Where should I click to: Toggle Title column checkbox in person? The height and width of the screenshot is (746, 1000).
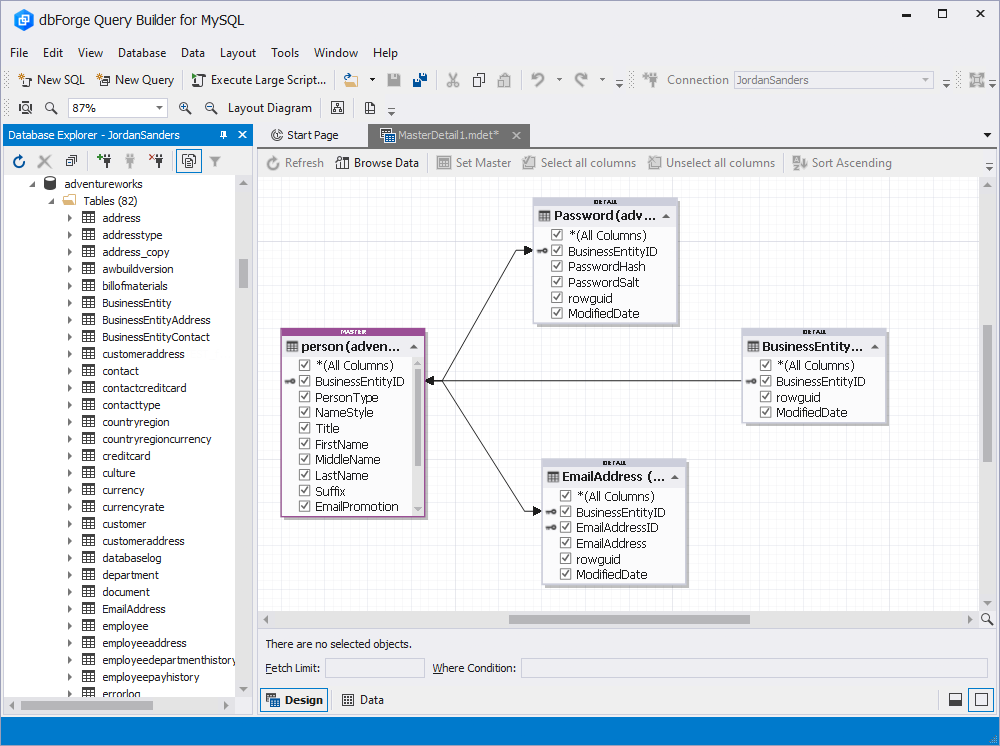click(304, 428)
